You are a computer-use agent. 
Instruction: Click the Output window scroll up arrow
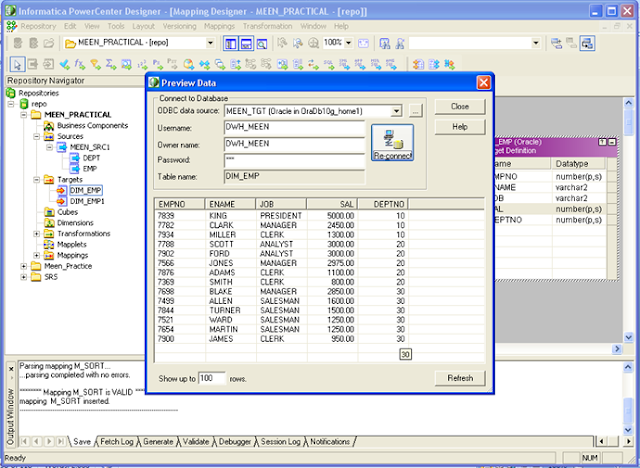(x=628, y=368)
